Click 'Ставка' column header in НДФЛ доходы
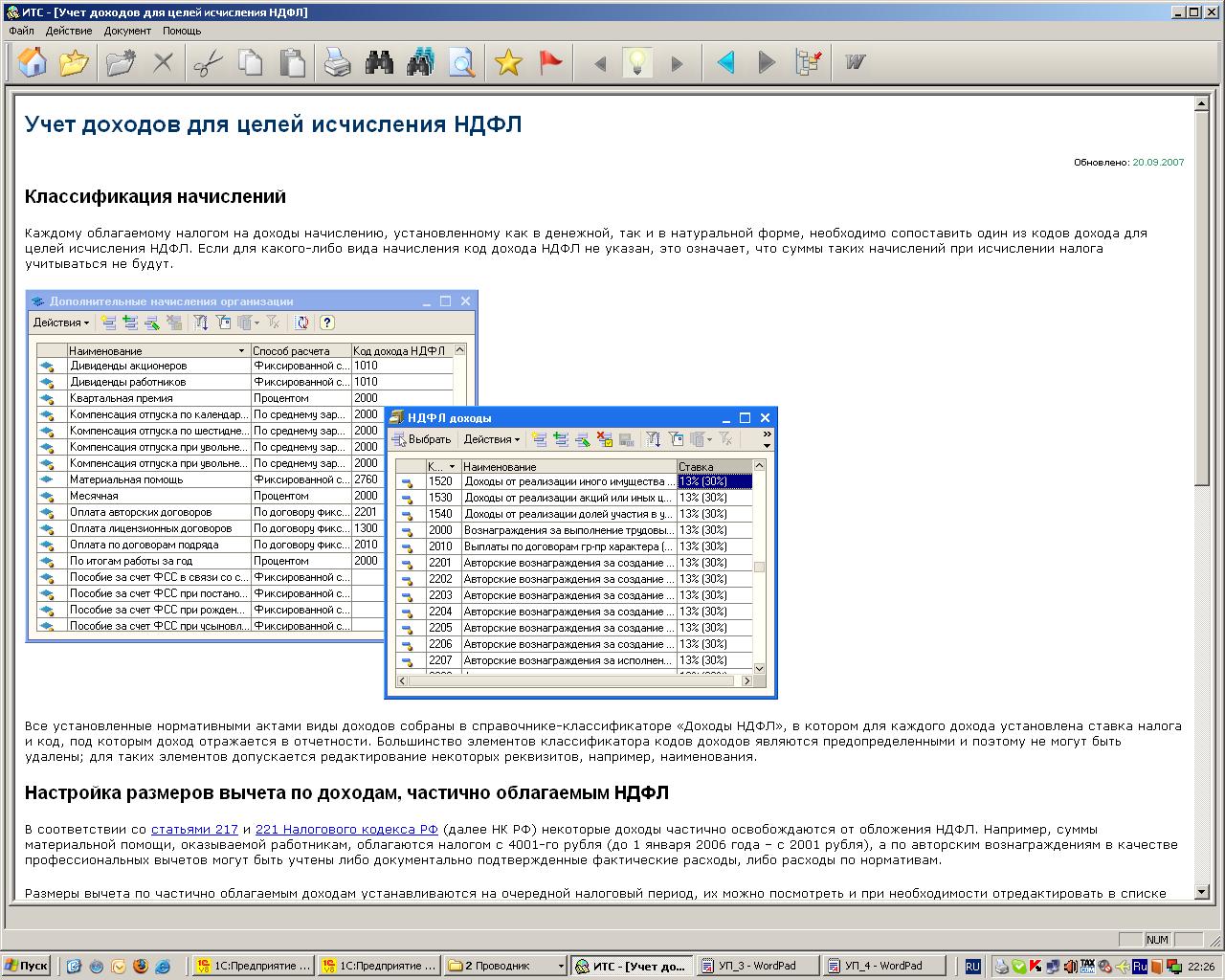The image size is (1225, 980). point(714,466)
